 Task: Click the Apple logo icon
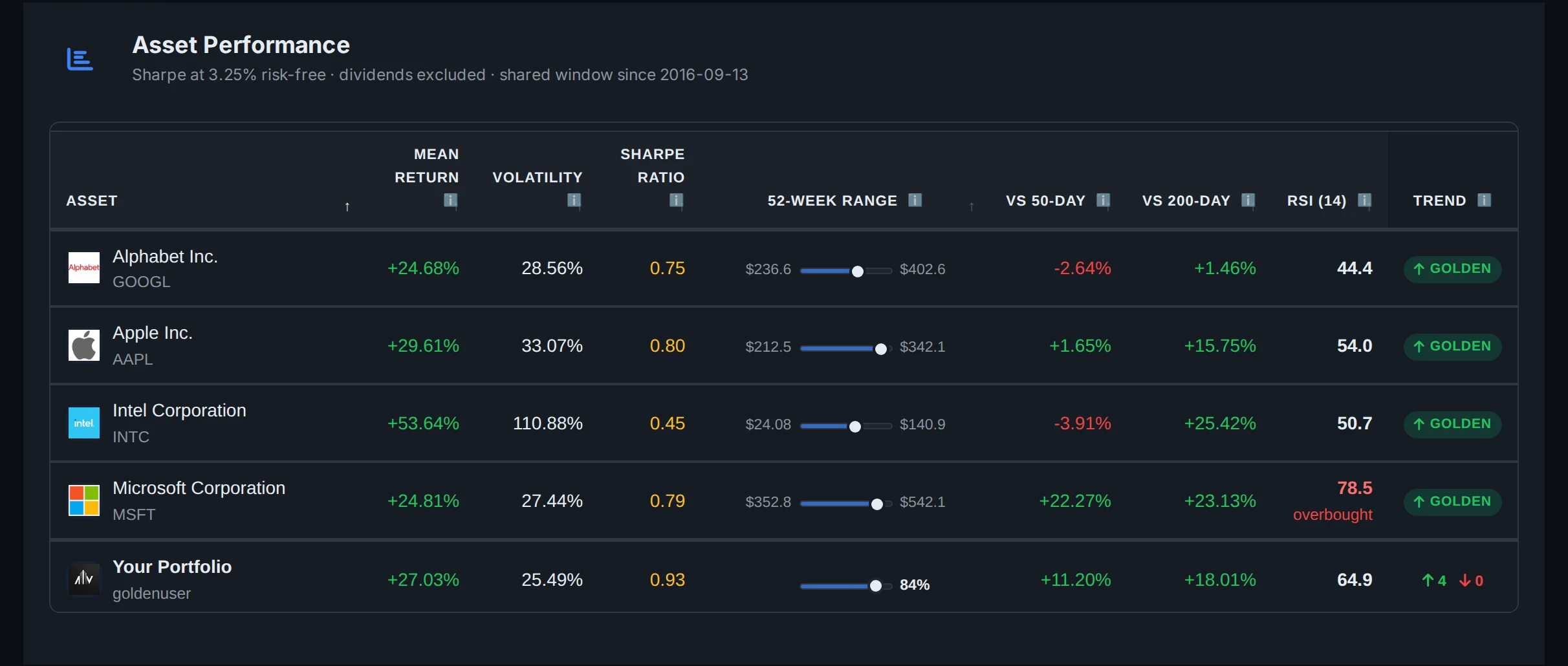coord(84,345)
